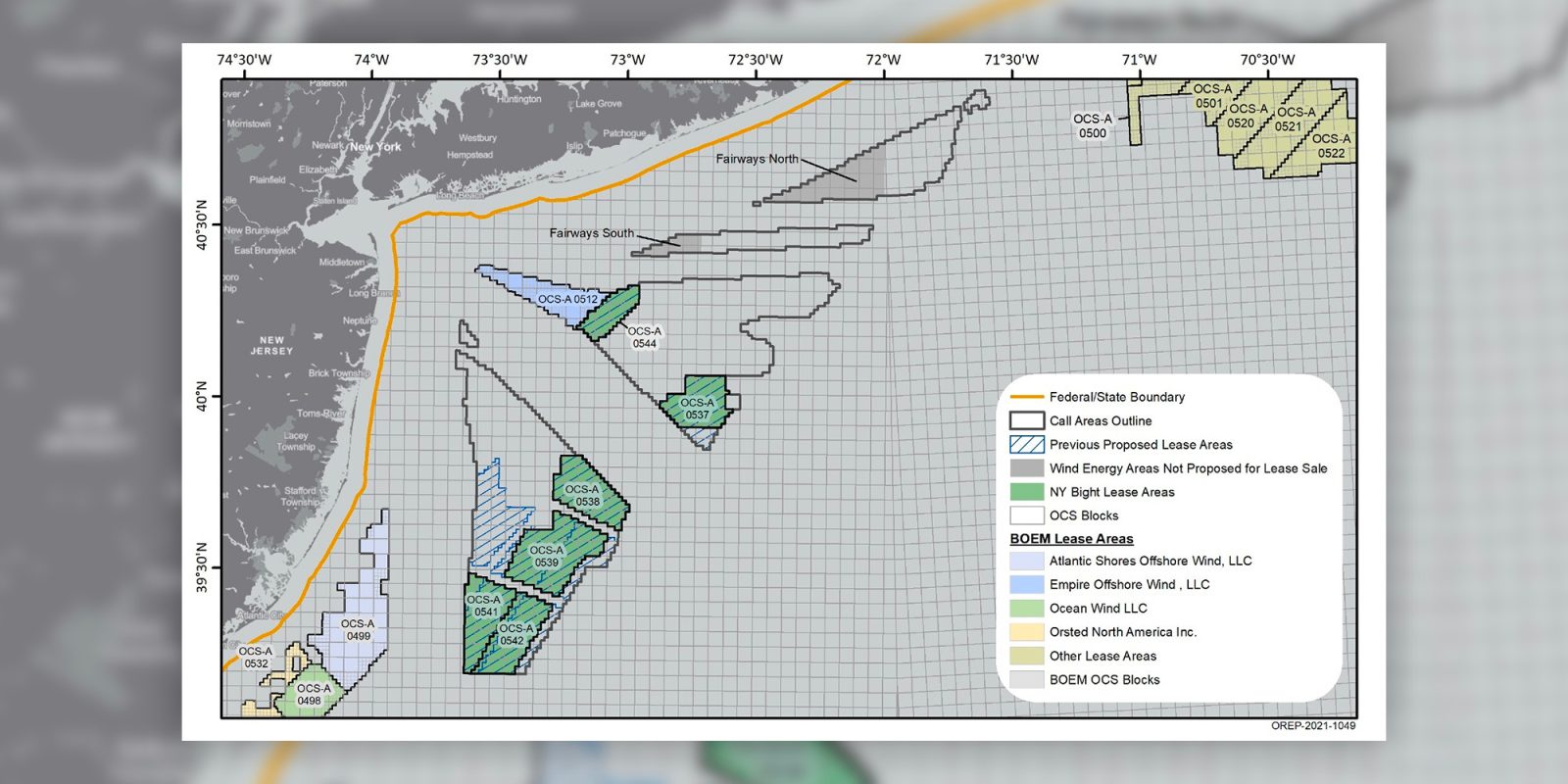Click the Call Areas Outline legend box
Viewport: 1568px width, 784px height.
(1026, 420)
